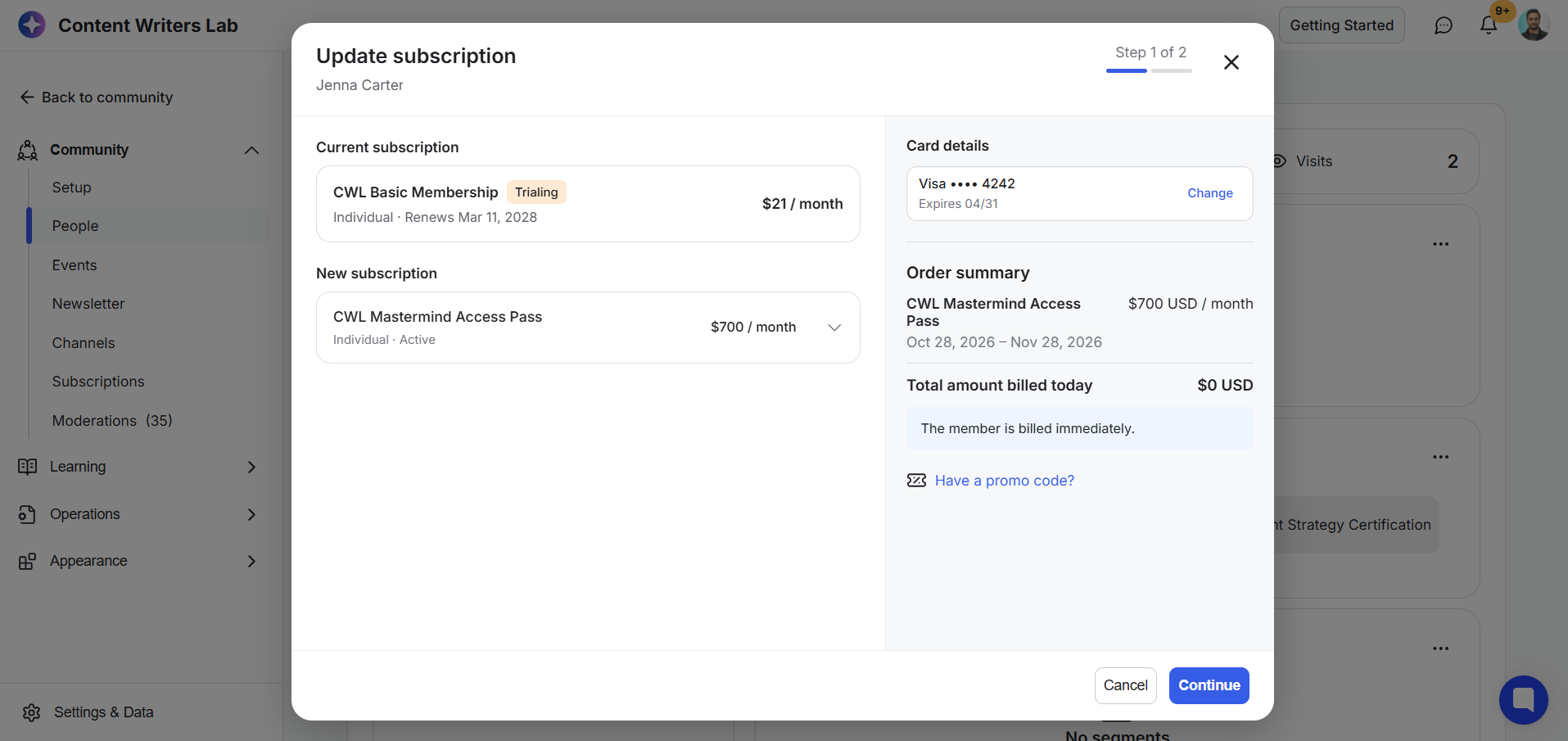The image size is (1568, 741).
Task: Click Change card link
Action: click(x=1210, y=193)
